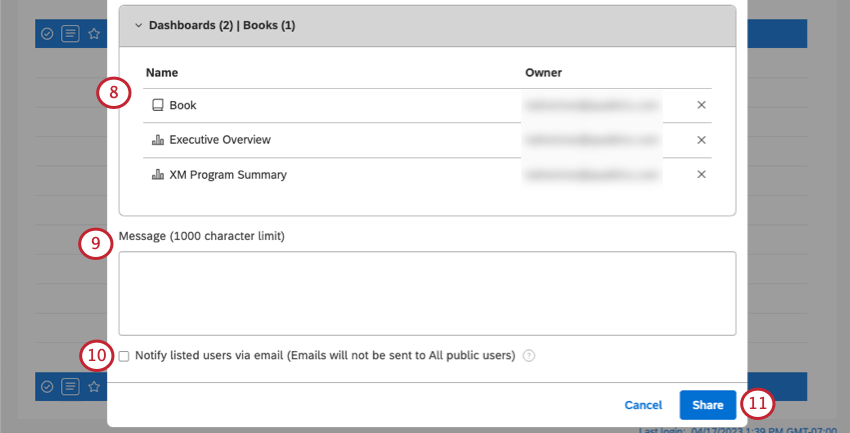This screenshot has height=433, width=850.
Task: Click the list icon in the top blue header bar
Action: click(70, 33)
